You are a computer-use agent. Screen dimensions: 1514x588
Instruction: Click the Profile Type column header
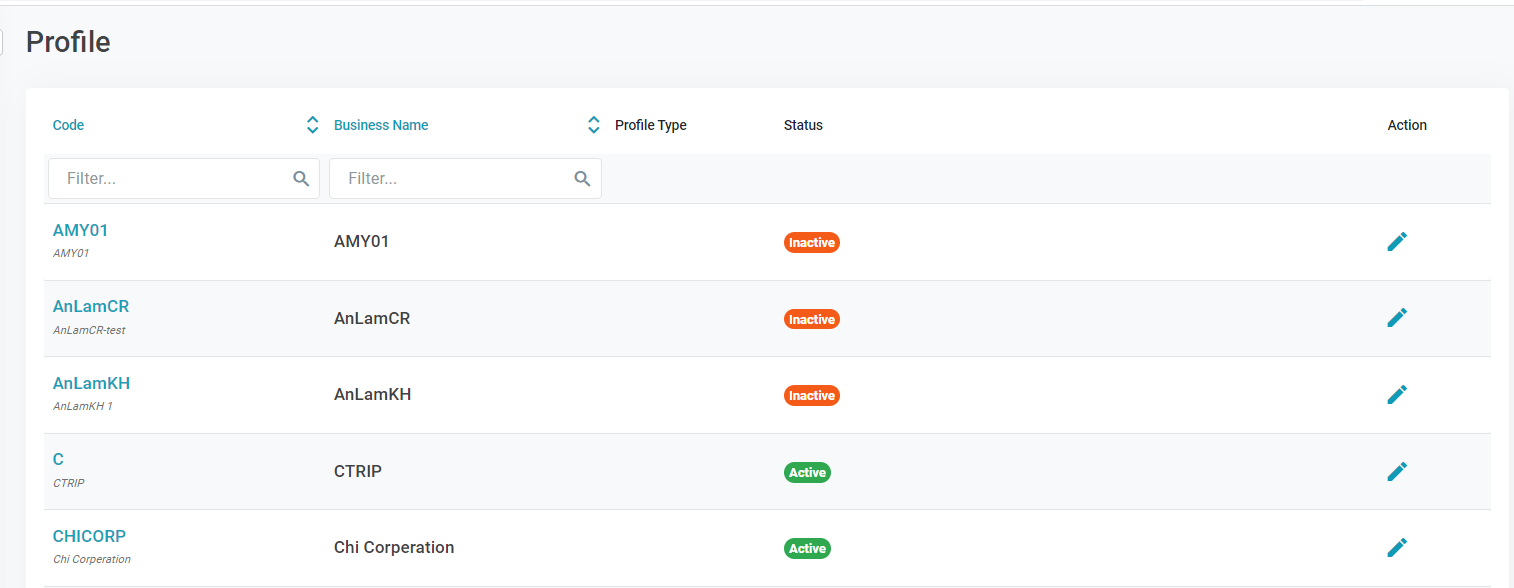point(650,126)
